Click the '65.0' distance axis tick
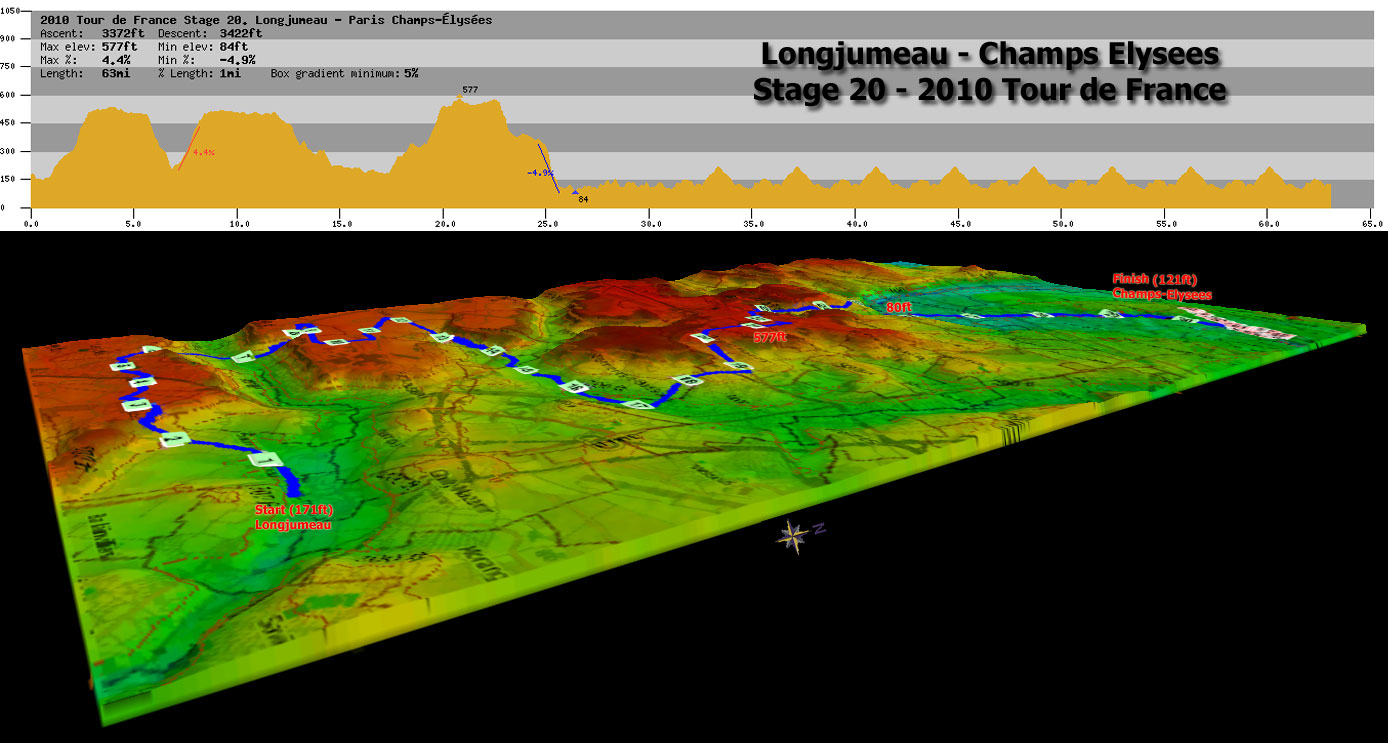This screenshot has height=743, width=1388. 1370,224
